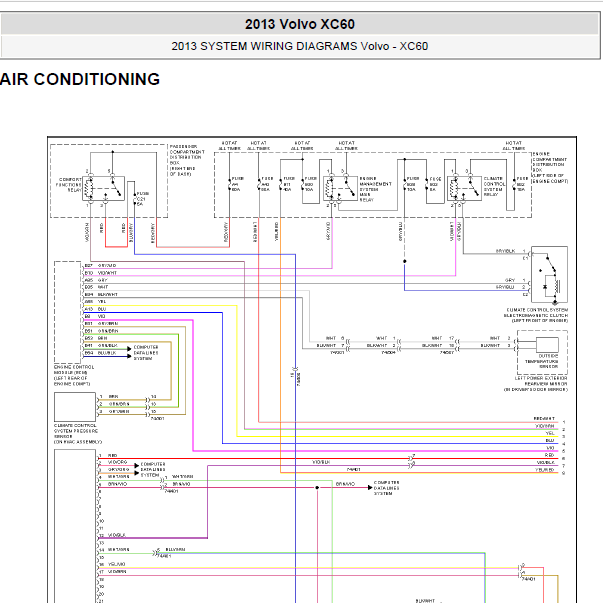Click the '2013 Volvo XC60' header title
The height and width of the screenshot is (603, 603).
(x=300, y=24)
